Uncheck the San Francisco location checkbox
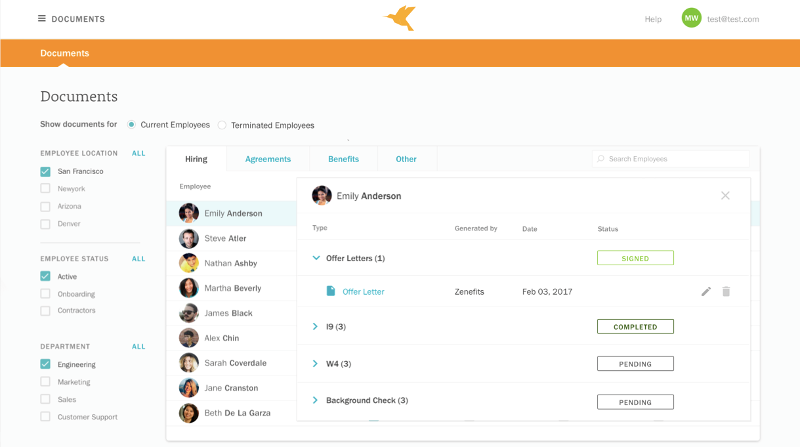 coord(45,172)
